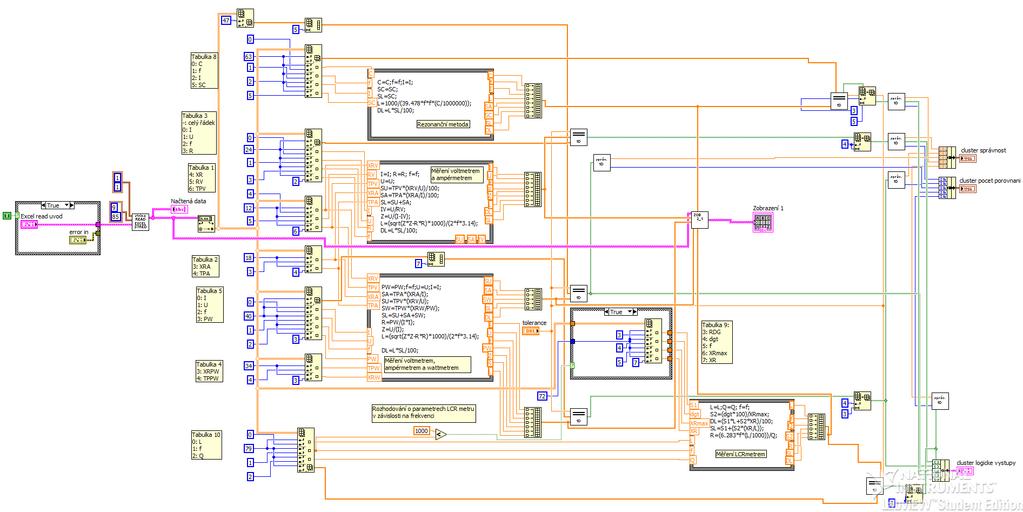
Task: Open the Excel read subVI node
Action: coord(140,221)
